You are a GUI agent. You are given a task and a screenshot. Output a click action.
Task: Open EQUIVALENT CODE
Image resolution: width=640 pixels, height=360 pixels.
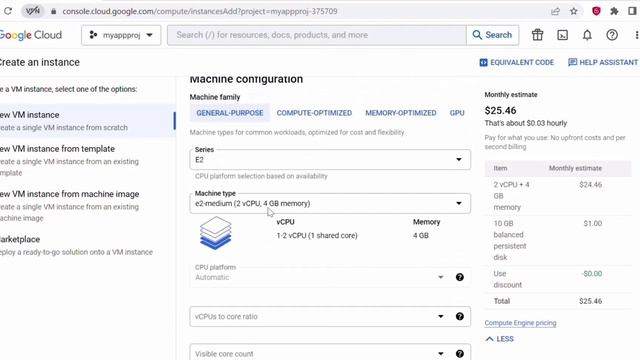tap(517, 62)
